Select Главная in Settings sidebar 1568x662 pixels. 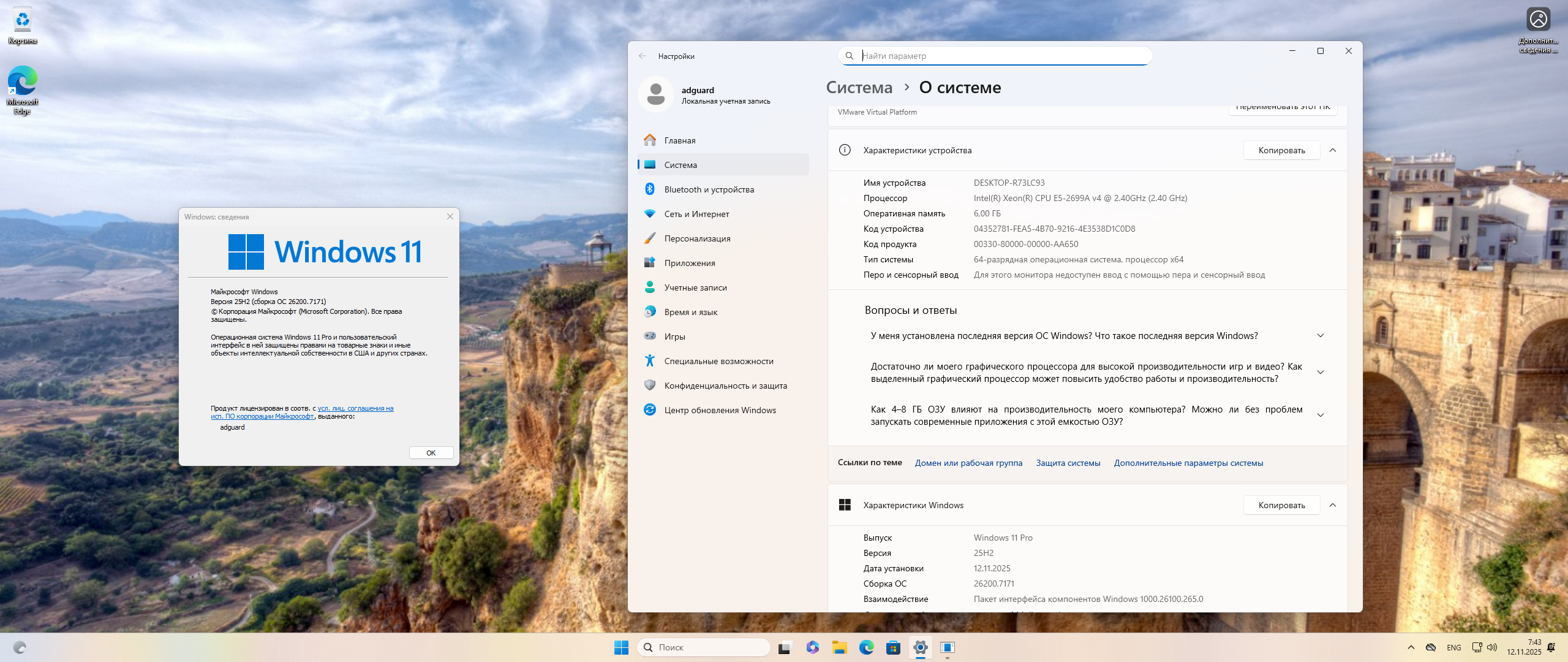pyautogui.click(x=679, y=140)
